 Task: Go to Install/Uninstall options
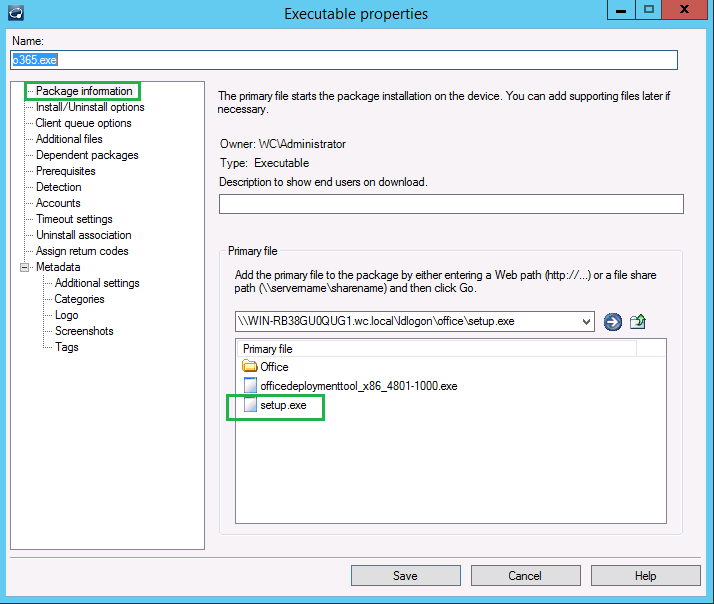click(90, 107)
